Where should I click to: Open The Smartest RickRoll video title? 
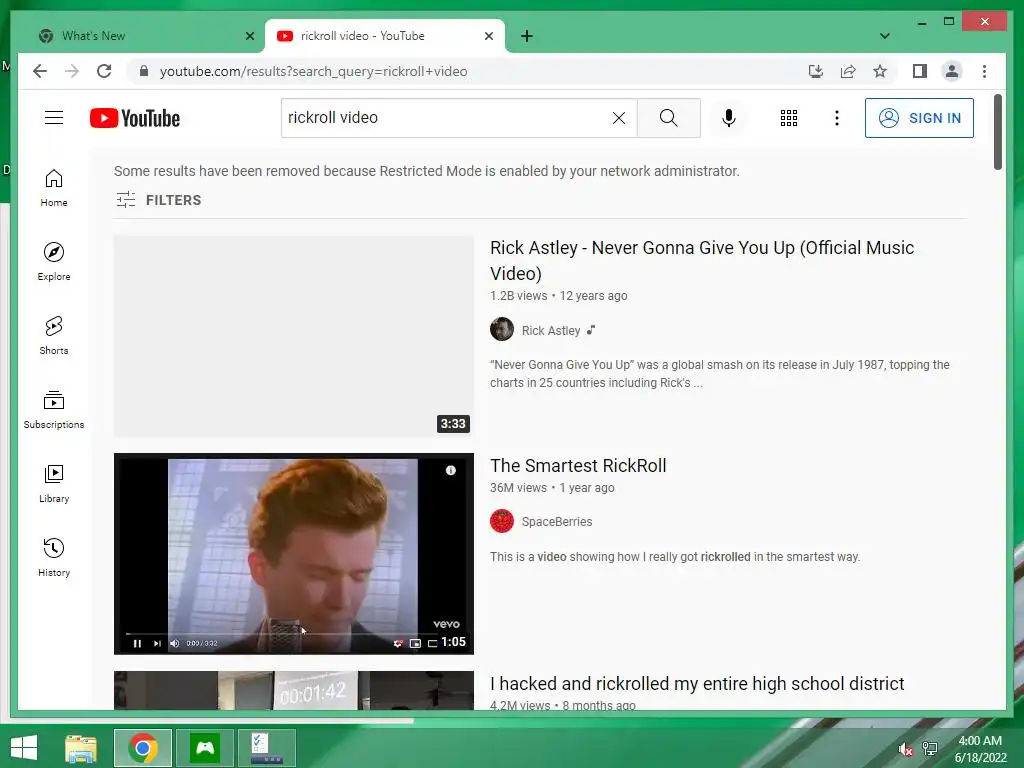click(x=578, y=466)
